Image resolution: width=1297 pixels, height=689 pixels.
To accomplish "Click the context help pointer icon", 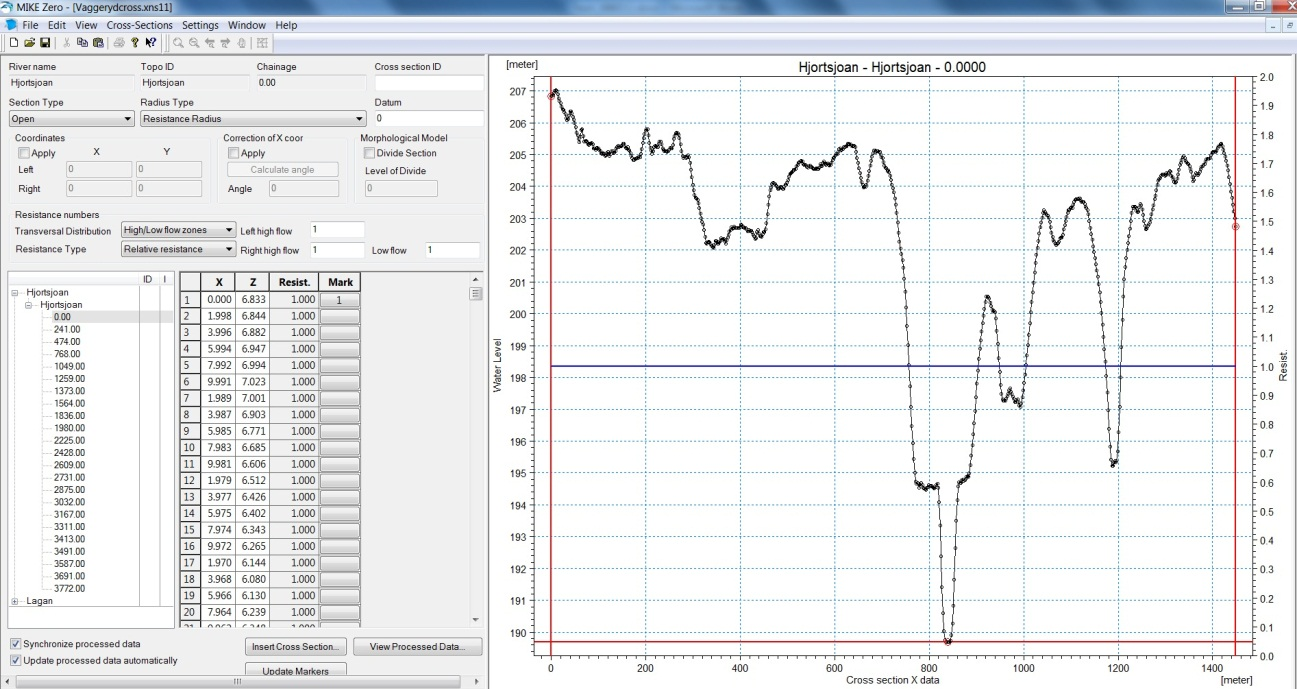I will (x=150, y=43).
